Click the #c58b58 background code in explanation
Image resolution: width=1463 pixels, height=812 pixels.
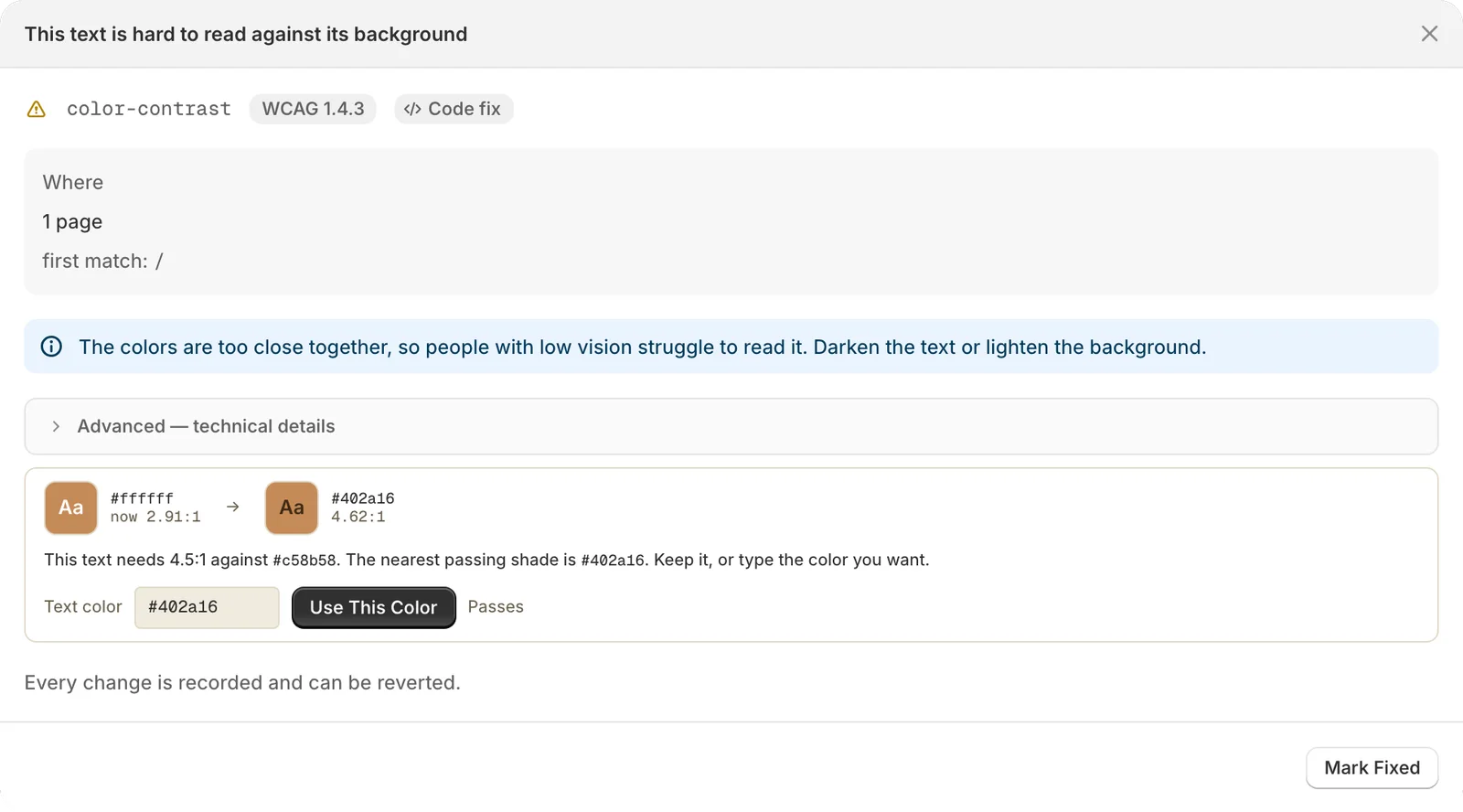[x=305, y=561]
